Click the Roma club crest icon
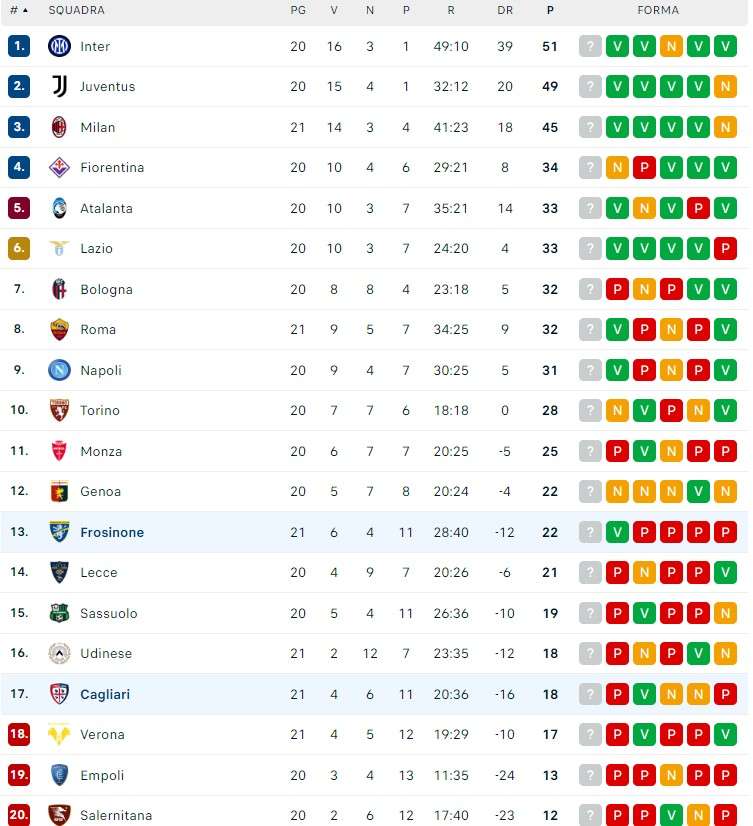The width and height of the screenshot is (753, 826). pyautogui.click(x=60, y=330)
